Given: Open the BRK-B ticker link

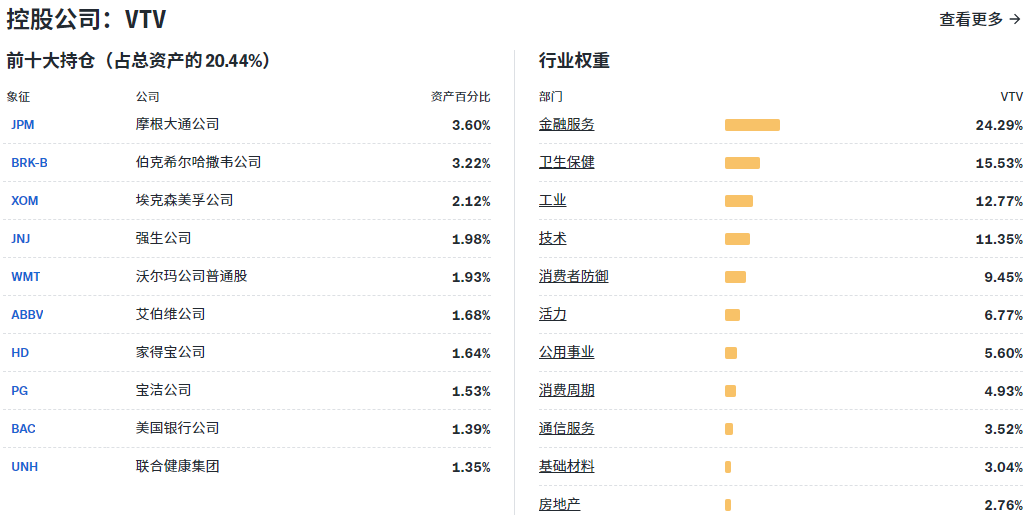Looking at the screenshot, I should [x=29, y=163].
